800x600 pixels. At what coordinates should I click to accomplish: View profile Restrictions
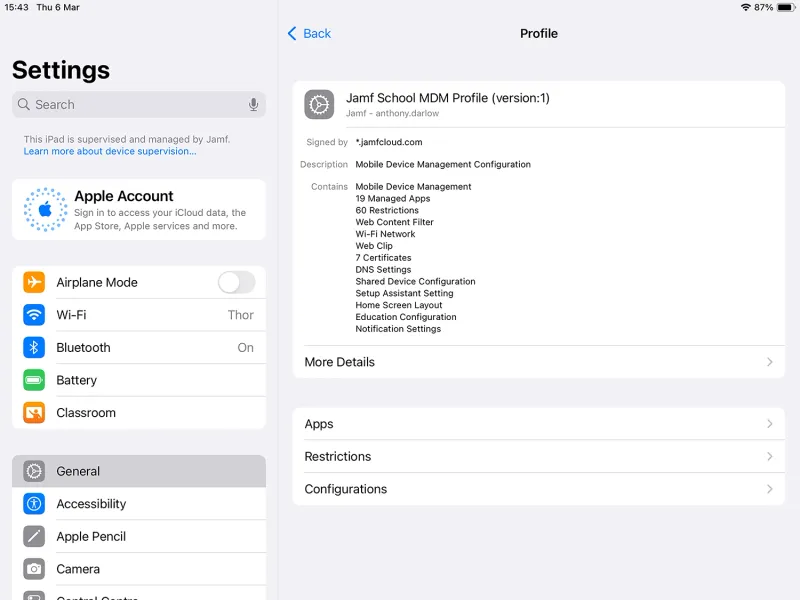click(x=539, y=457)
